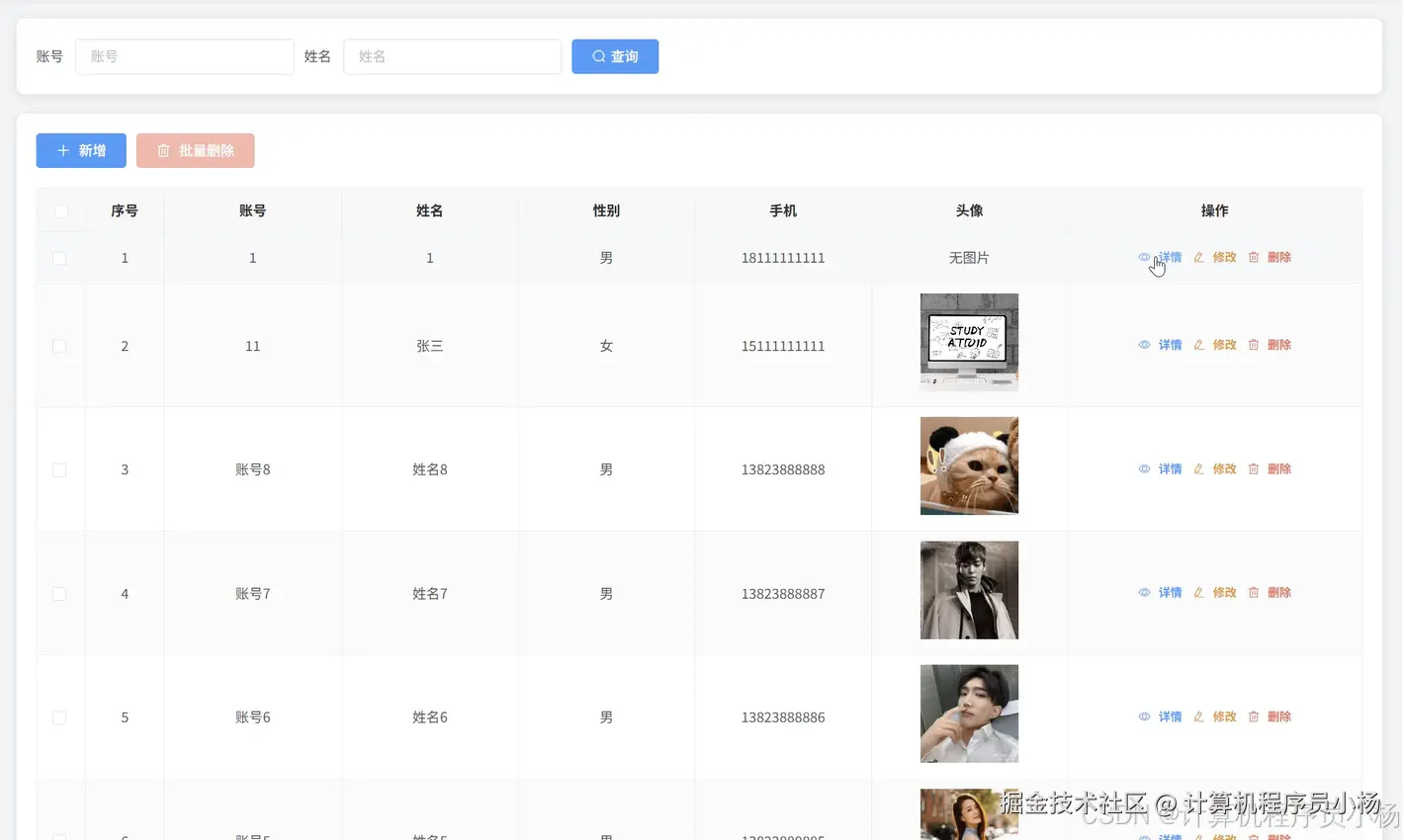
Task: Click phone number 13823888888
Action: [x=783, y=469]
